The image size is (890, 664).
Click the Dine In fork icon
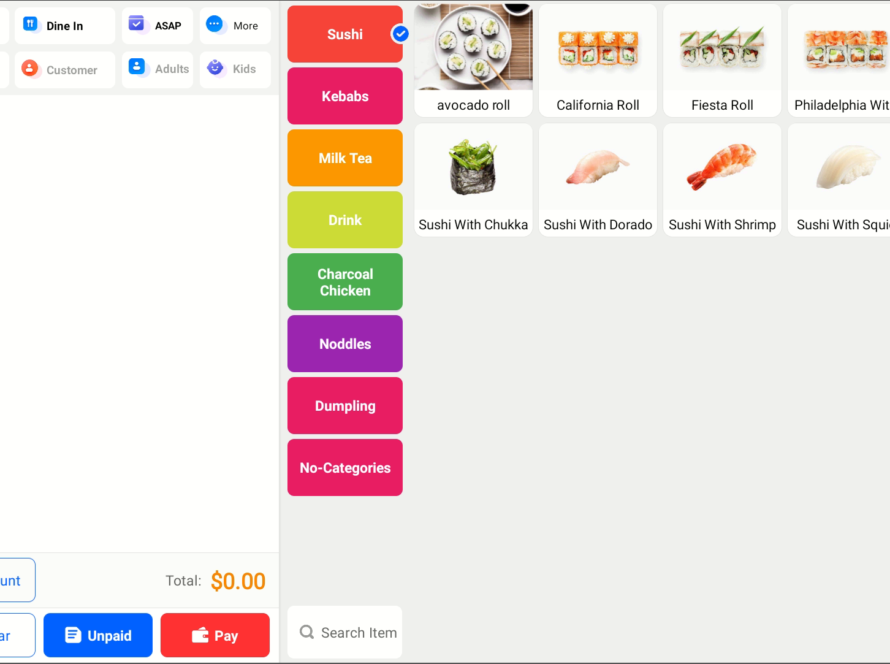pyautogui.click(x=30, y=24)
